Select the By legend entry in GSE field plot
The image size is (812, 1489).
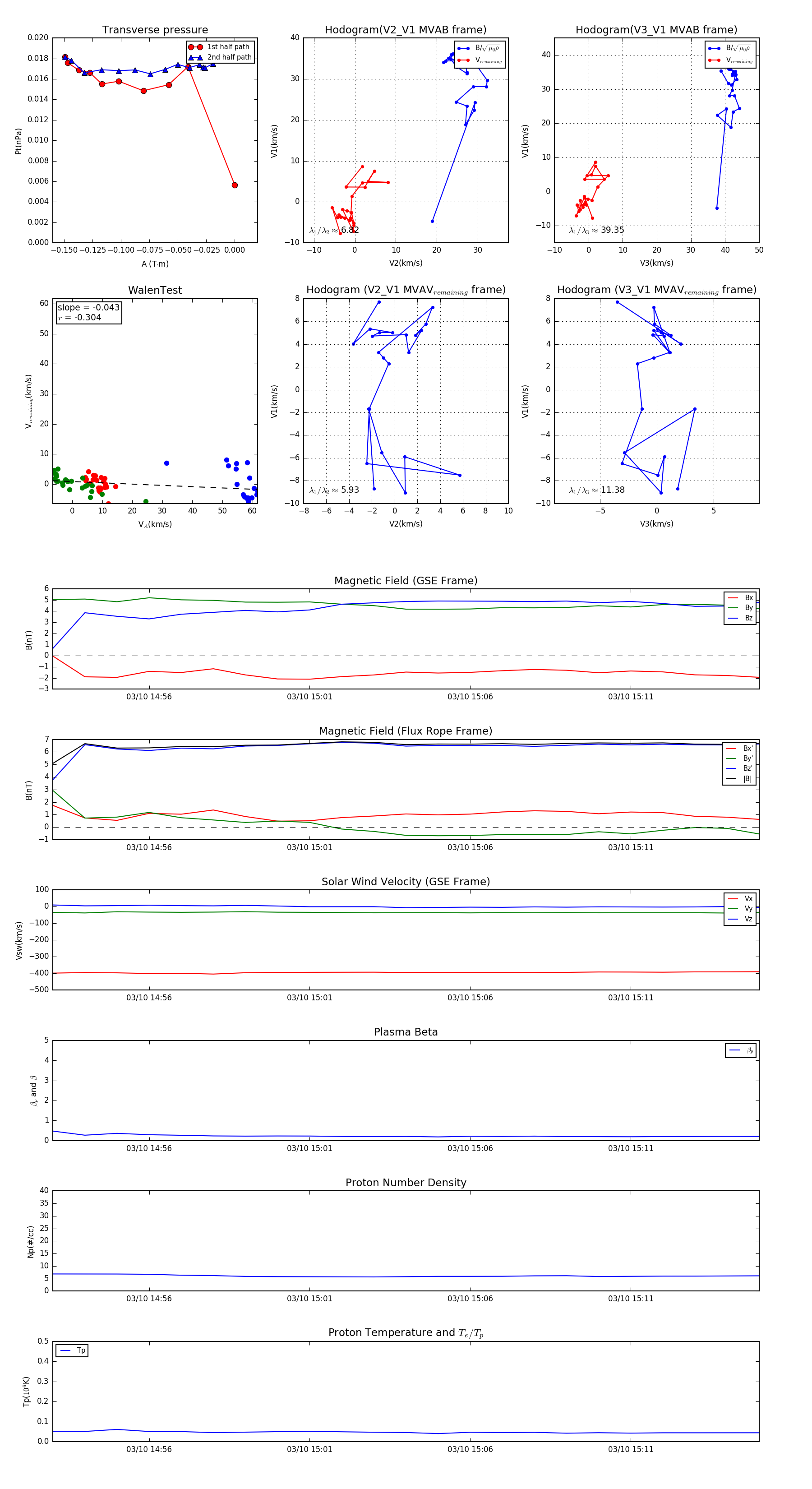pos(741,607)
